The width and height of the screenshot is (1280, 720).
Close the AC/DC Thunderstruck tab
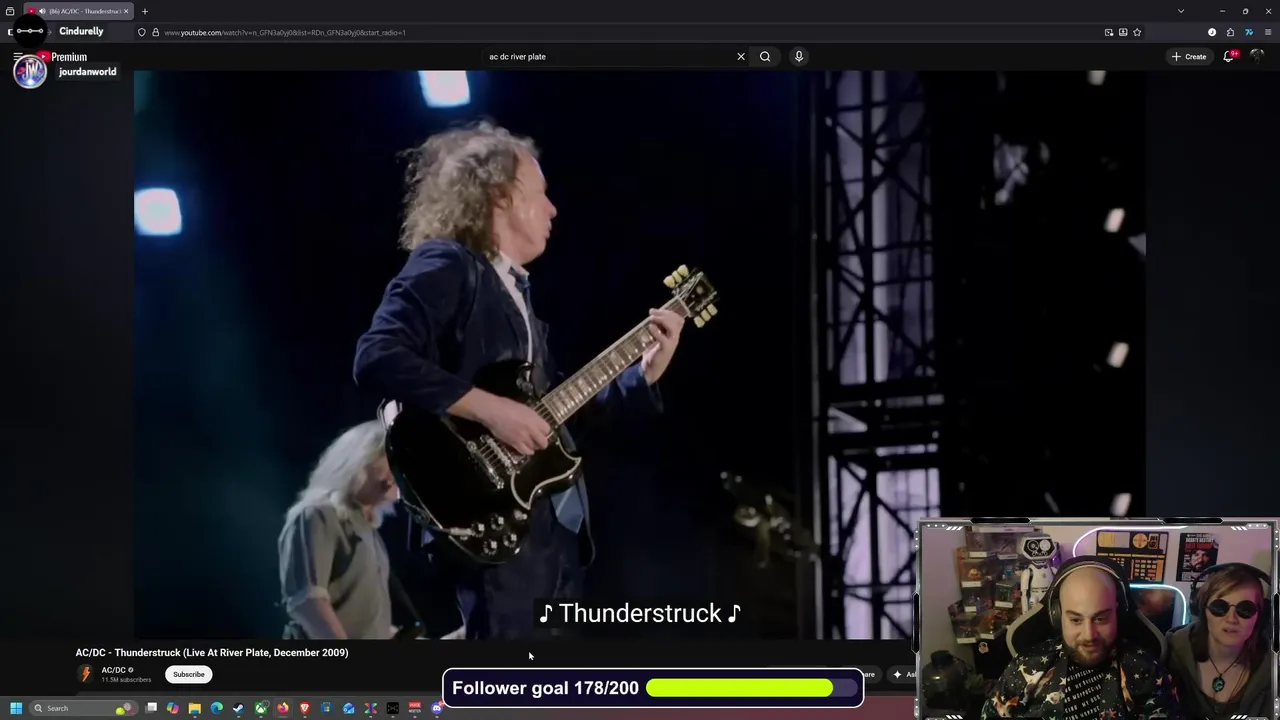coord(126,11)
